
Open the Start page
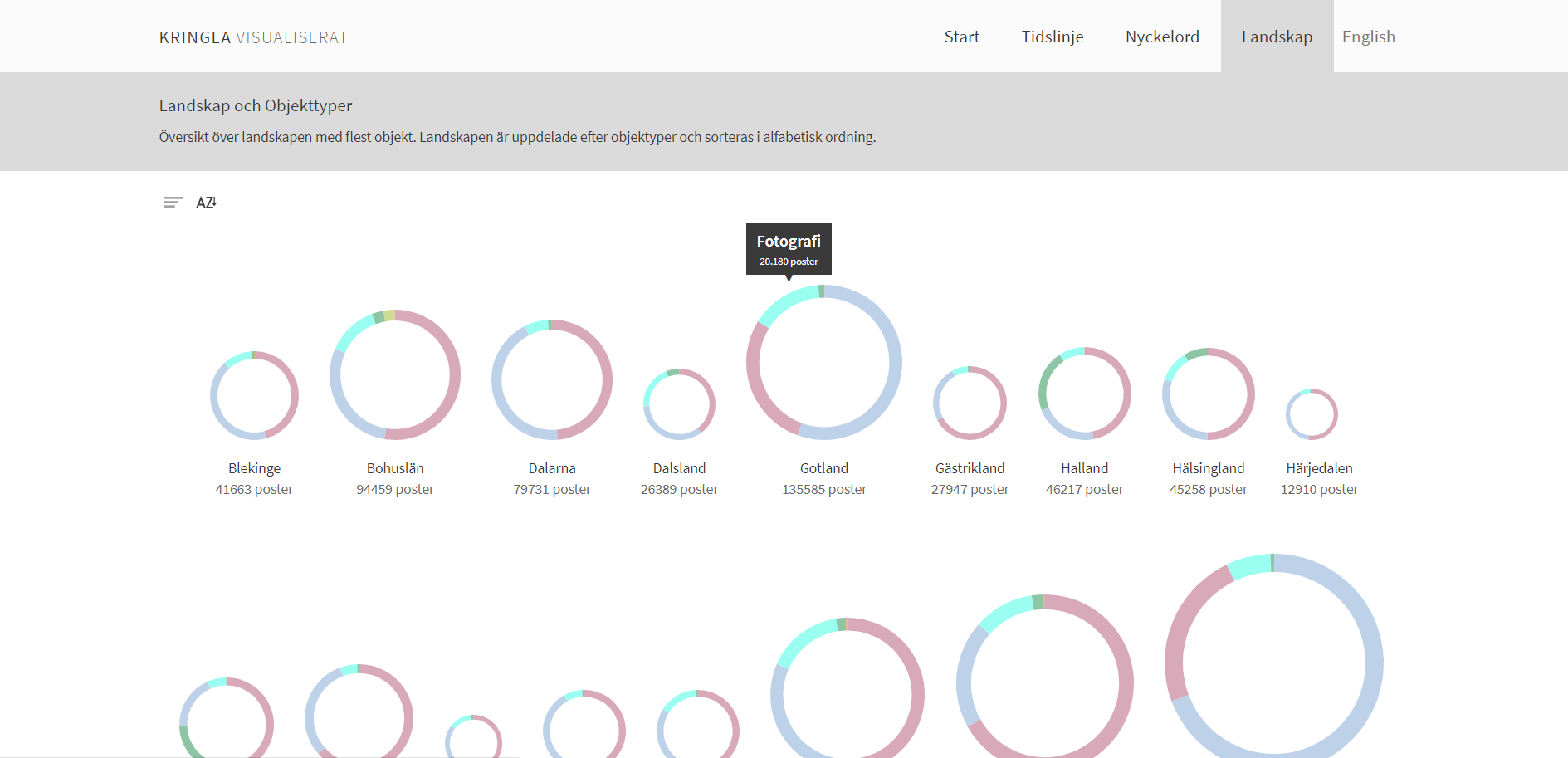961,37
